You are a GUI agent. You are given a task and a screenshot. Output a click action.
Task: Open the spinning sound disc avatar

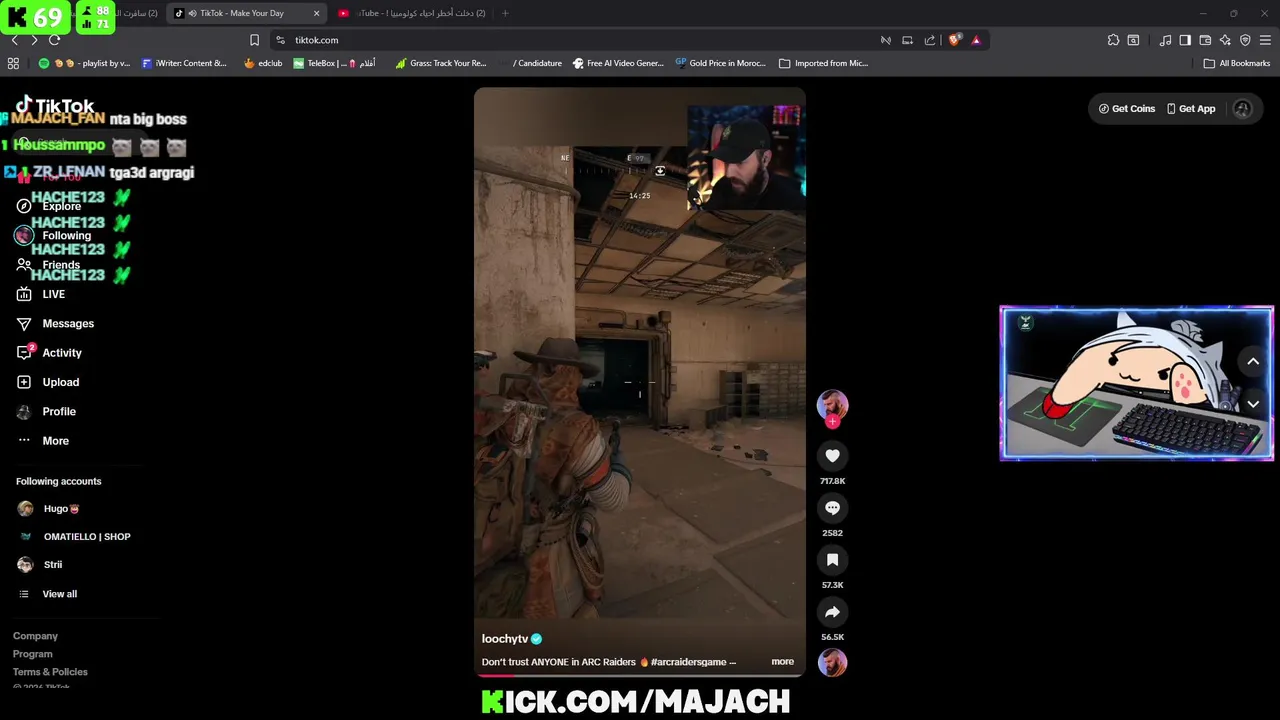point(832,662)
